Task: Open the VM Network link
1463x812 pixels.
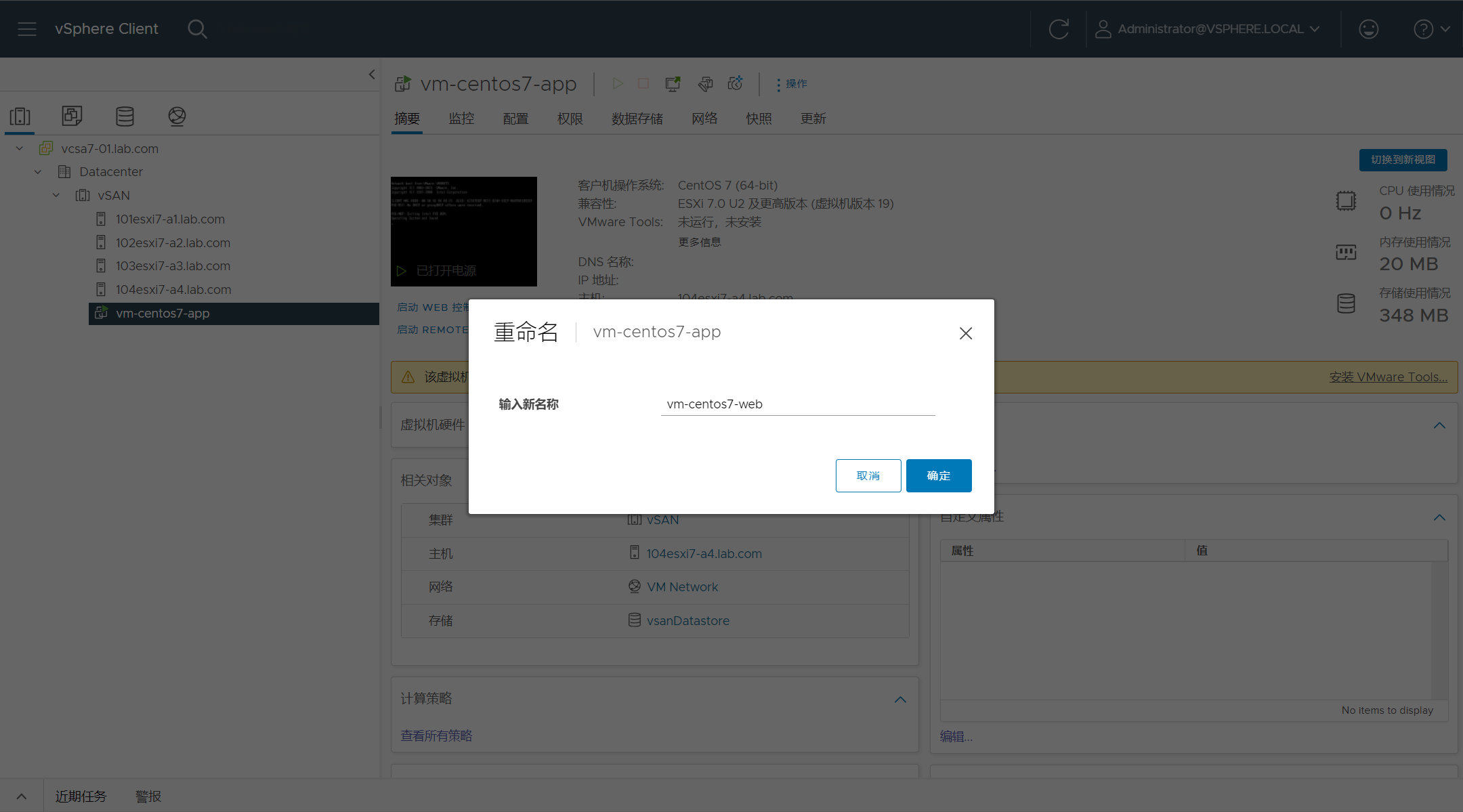Action: (x=682, y=587)
